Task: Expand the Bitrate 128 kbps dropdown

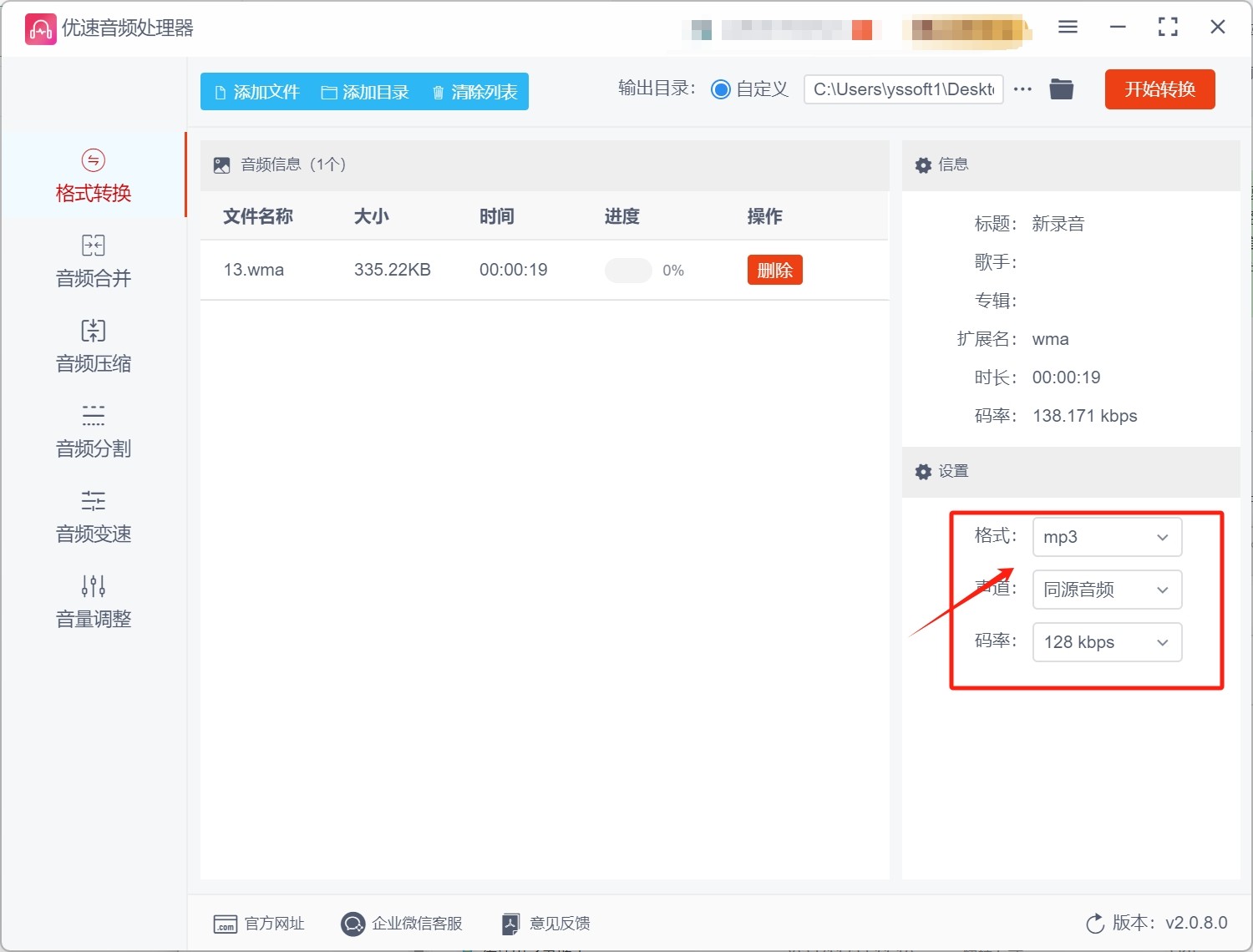Action: click(1107, 642)
